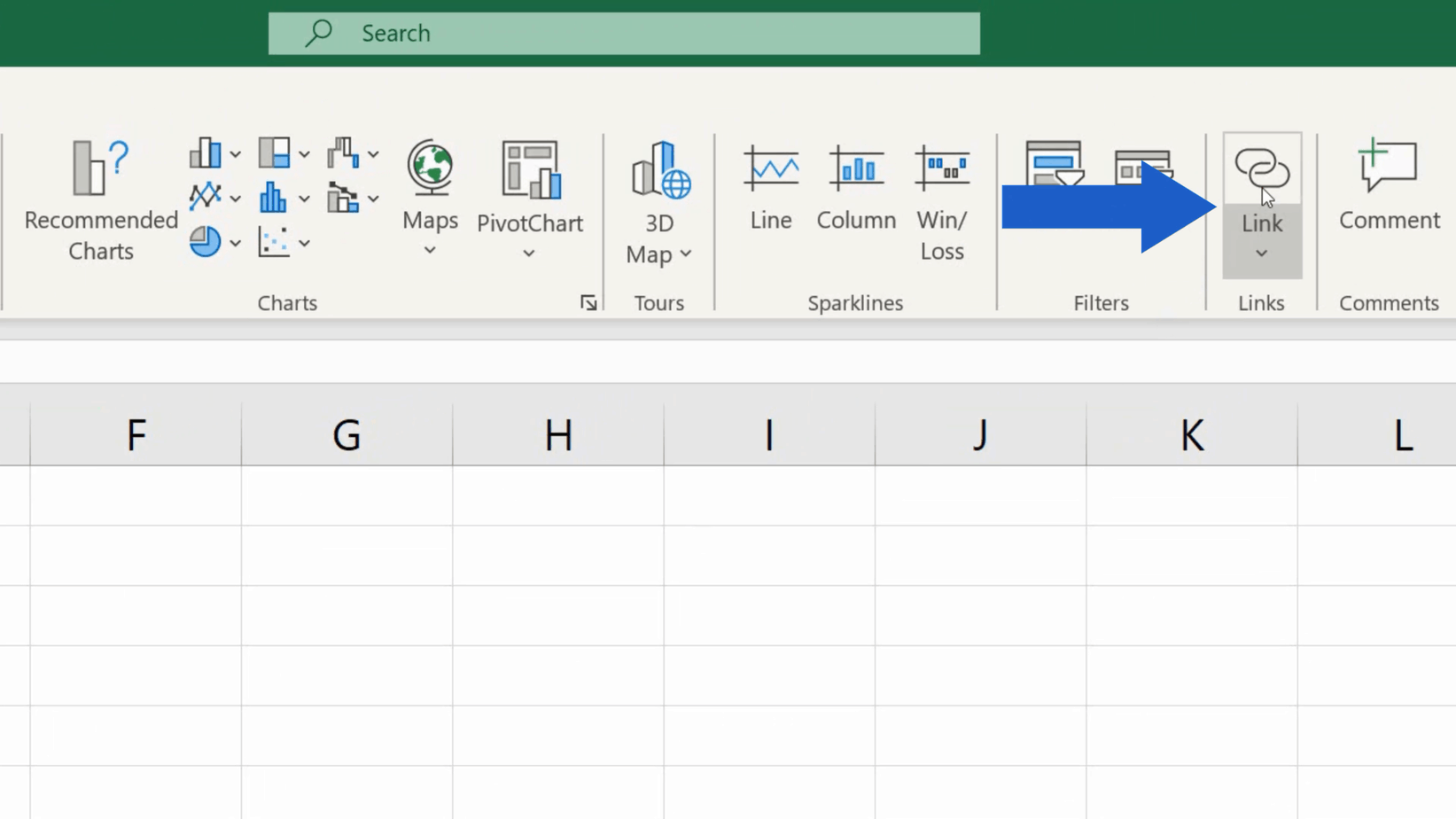Viewport: 1456px width, 819px height.
Task: Expand the Link dropdown chevron
Action: [1261, 254]
